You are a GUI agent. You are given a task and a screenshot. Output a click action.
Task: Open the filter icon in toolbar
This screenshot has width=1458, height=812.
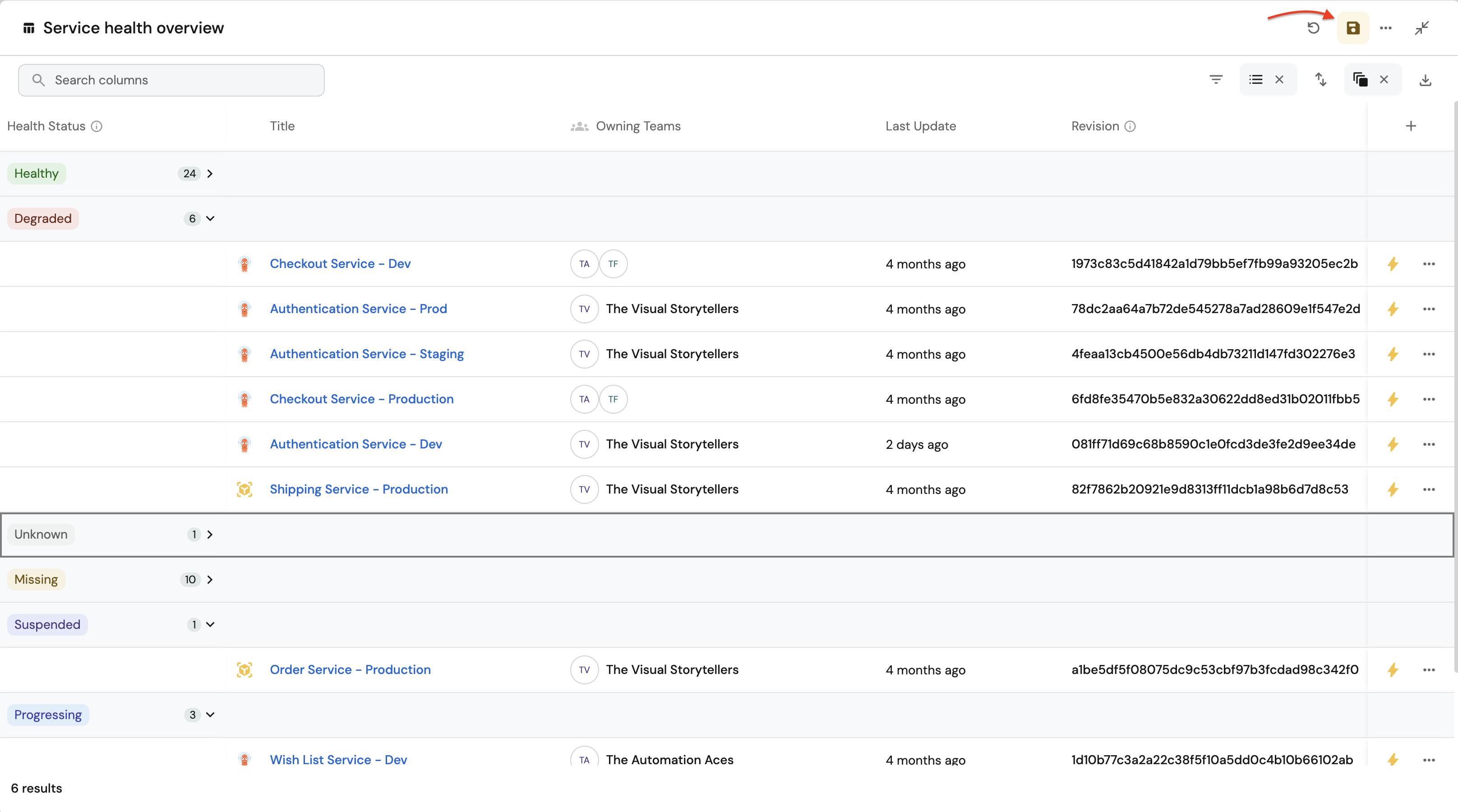(1216, 80)
